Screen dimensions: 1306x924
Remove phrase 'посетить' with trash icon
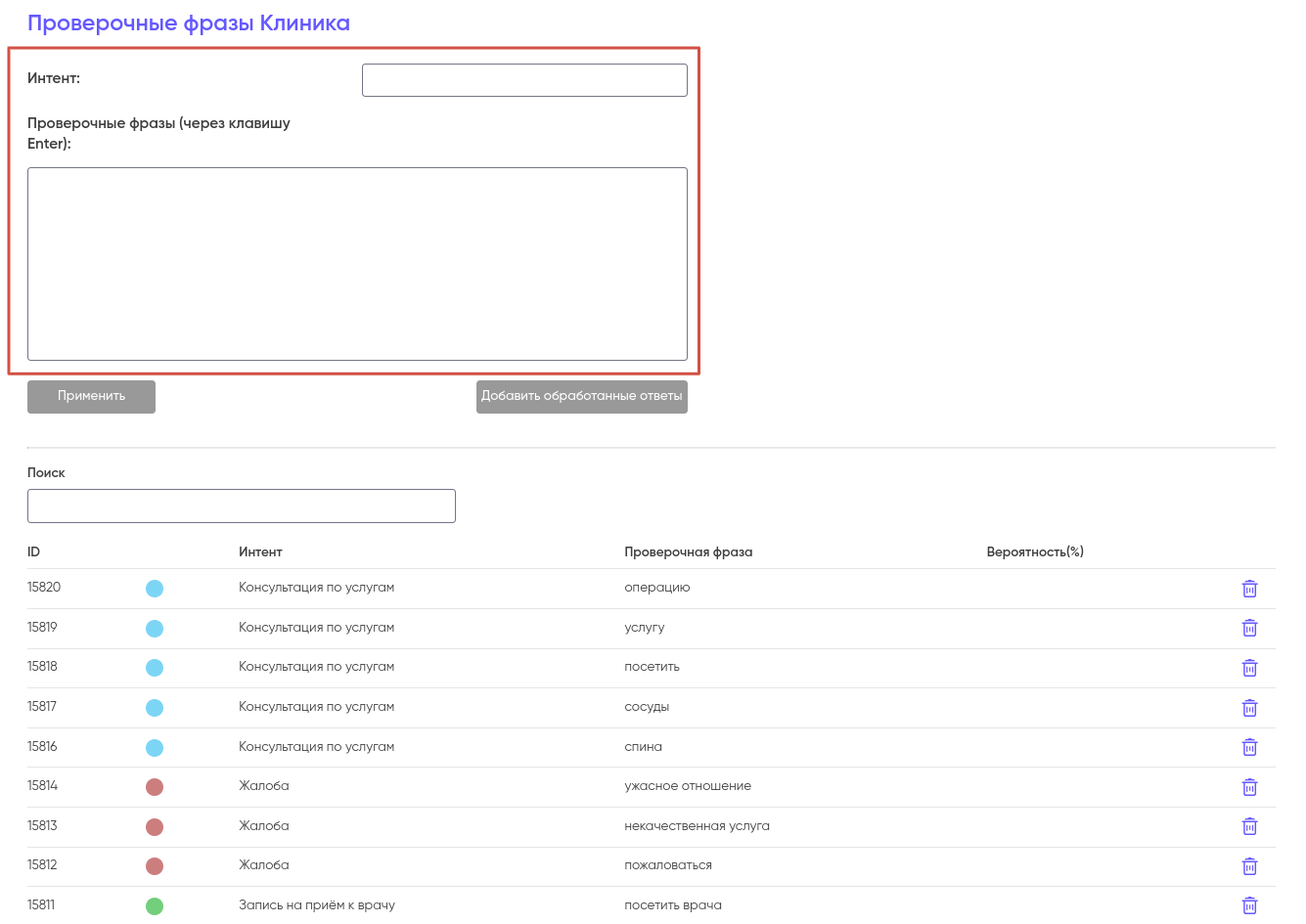[x=1249, y=668]
